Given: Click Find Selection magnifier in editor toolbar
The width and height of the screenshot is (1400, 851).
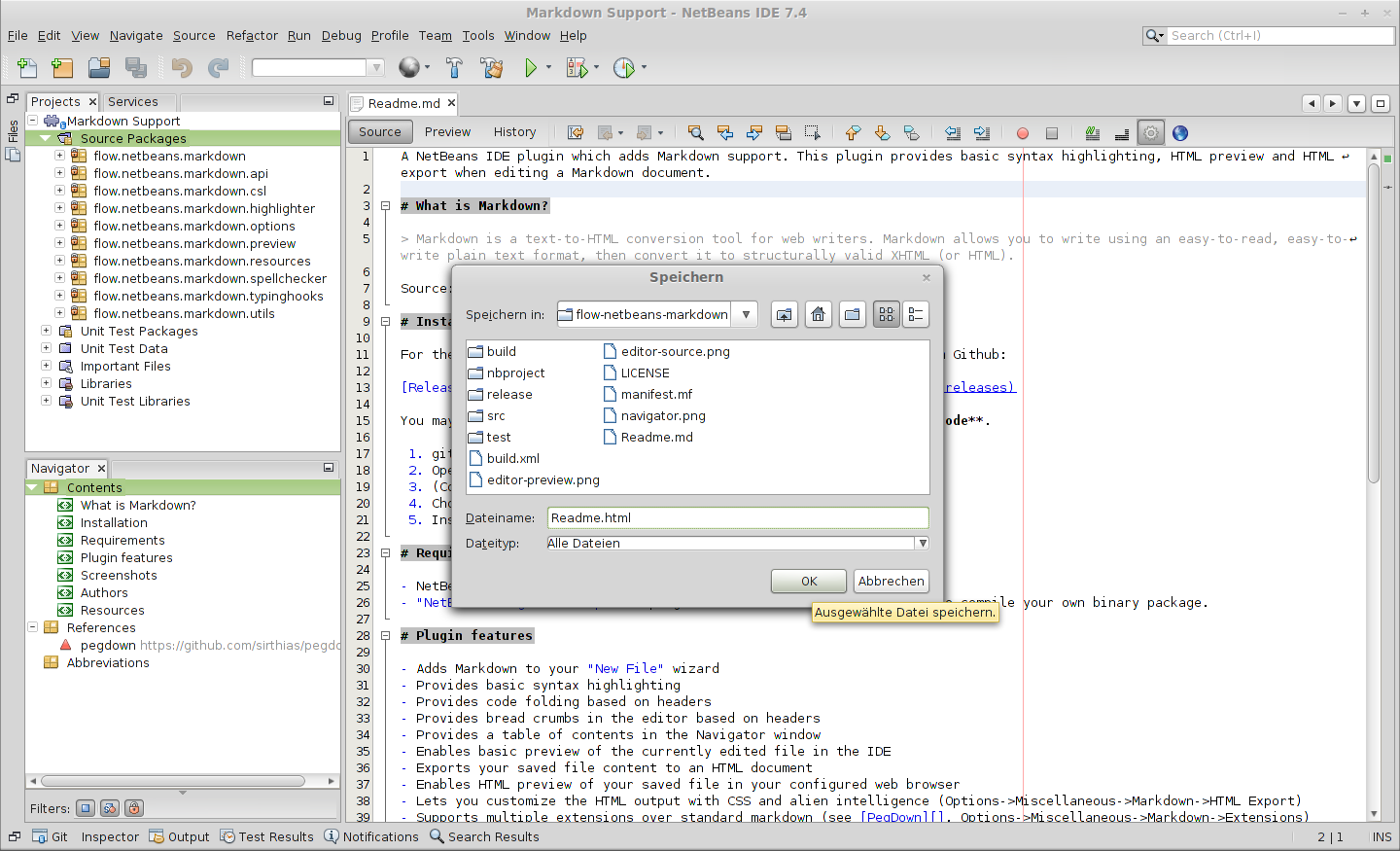Looking at the screenshot, I should tap(695, 133).
